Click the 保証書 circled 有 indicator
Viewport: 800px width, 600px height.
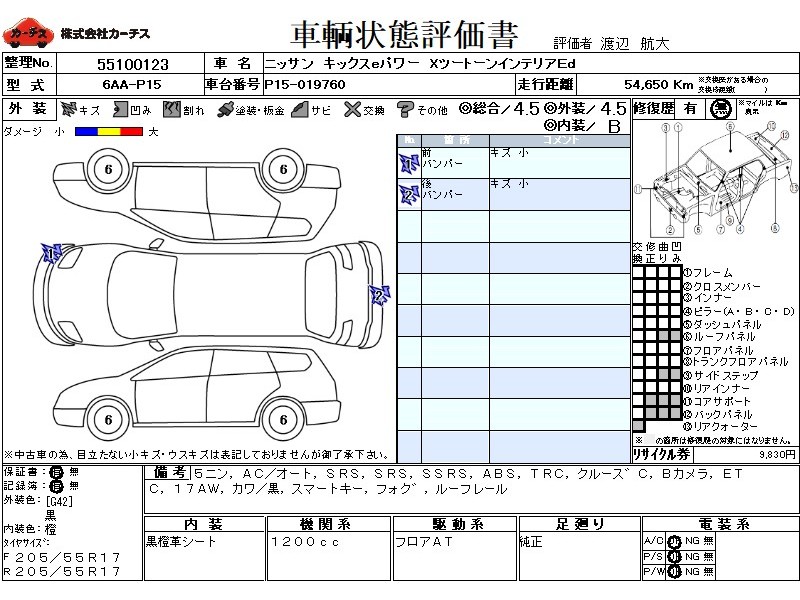tap(57, 471)
